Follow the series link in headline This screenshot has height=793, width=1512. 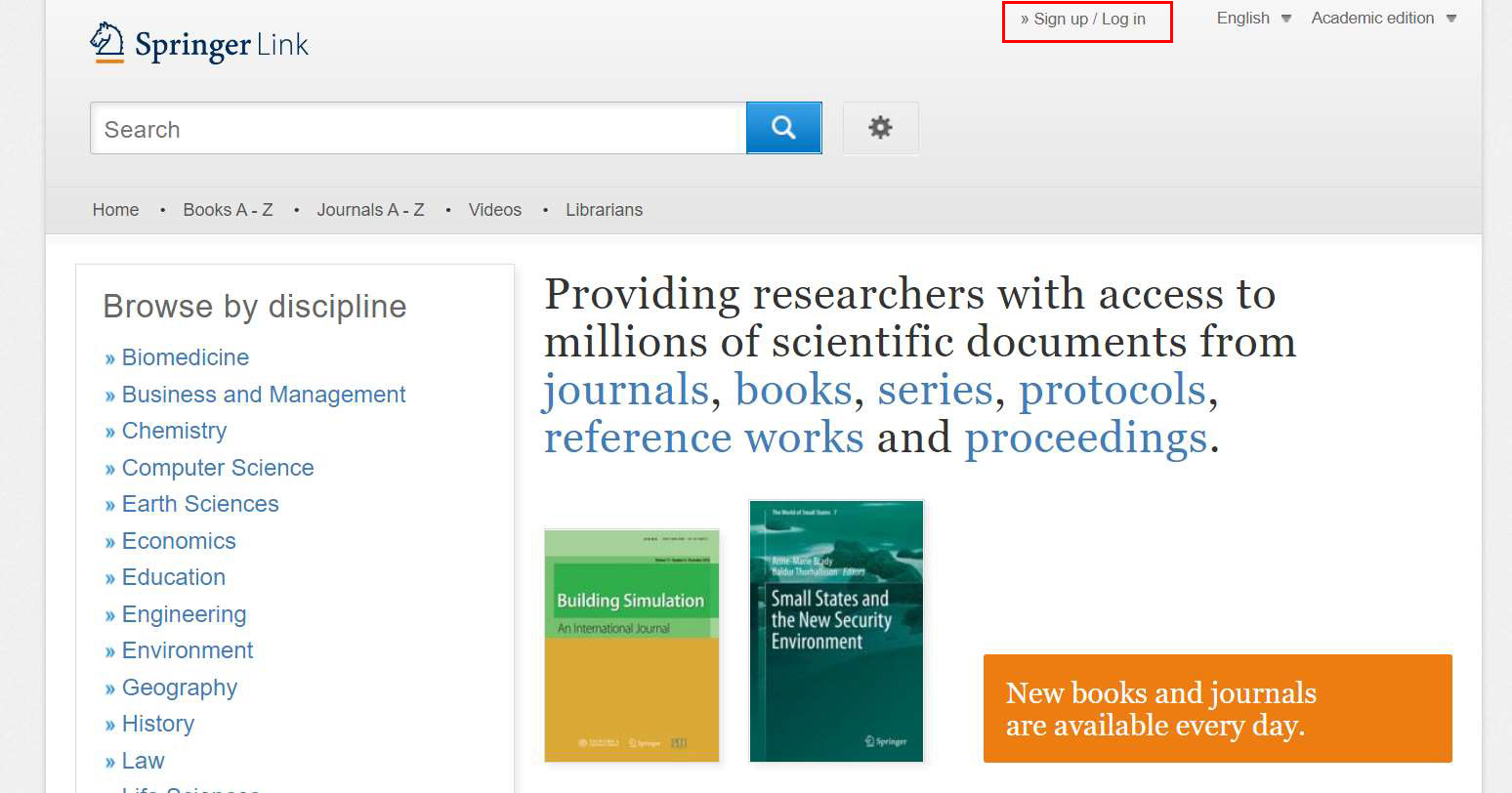pos(936,390)
